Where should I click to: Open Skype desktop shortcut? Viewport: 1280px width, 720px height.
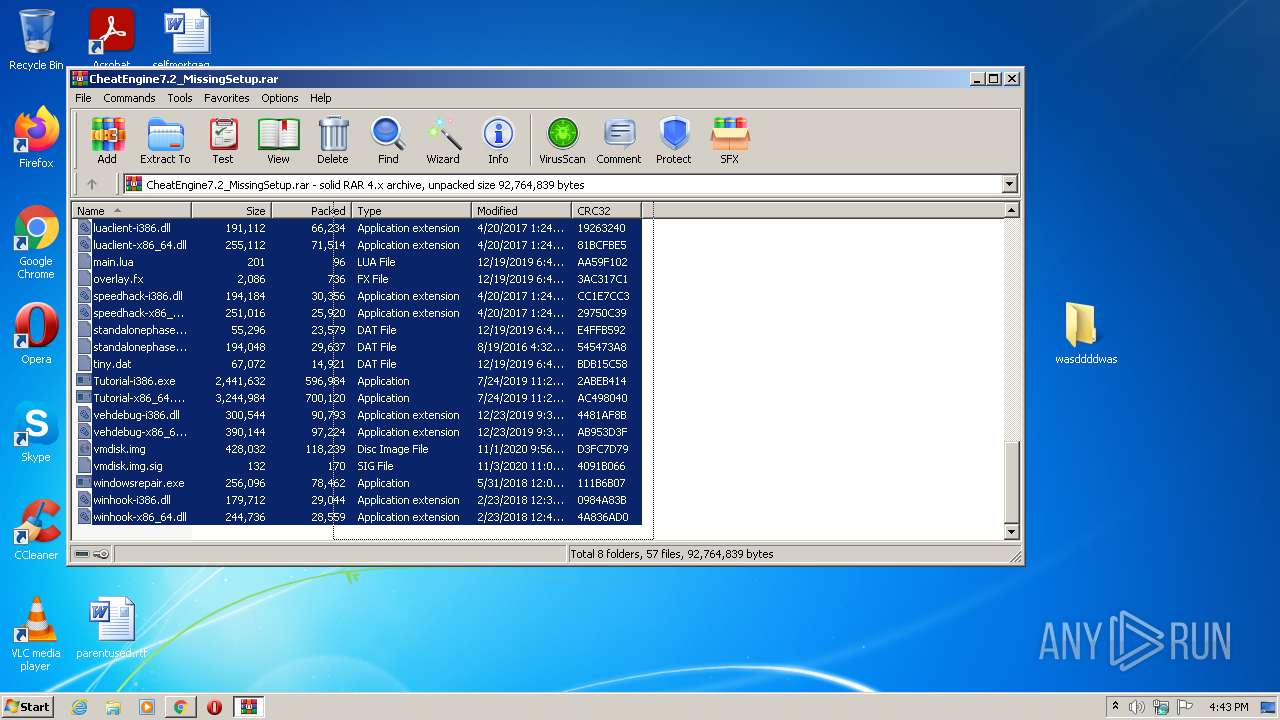click(36, 432)
